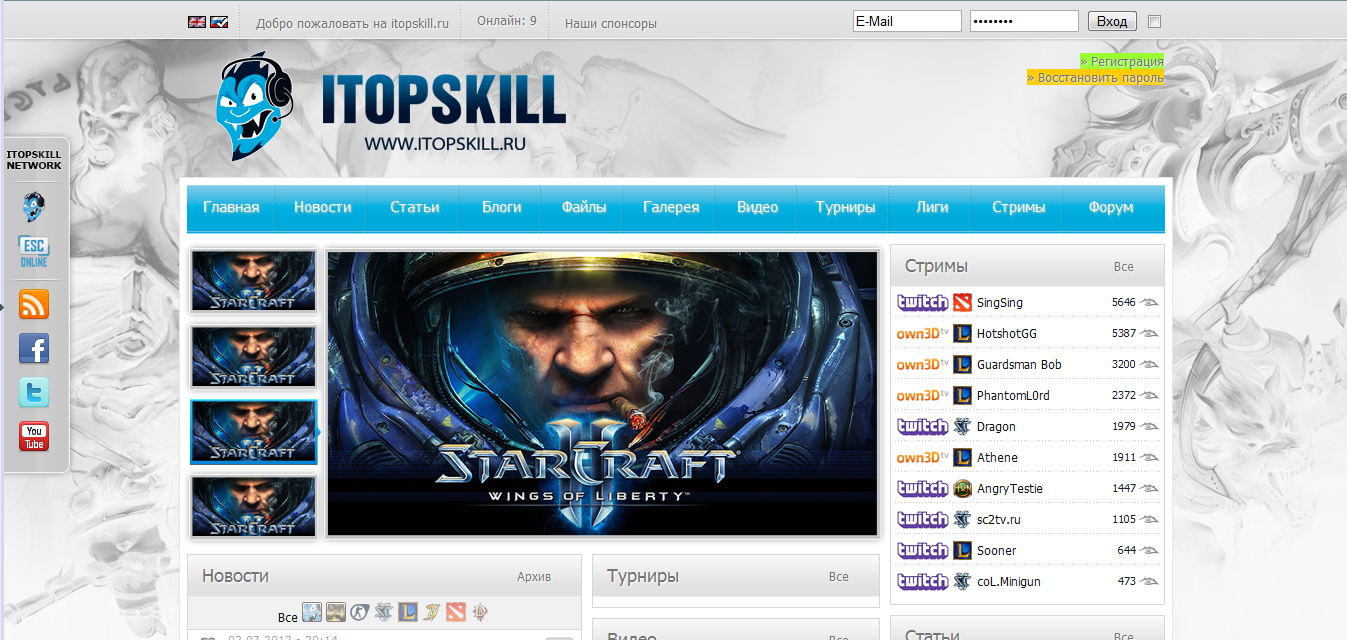1347x640 pixels.
Task: Open the Twitter sidebar icon
Action: pyautogui.click(x=34, y=393)
